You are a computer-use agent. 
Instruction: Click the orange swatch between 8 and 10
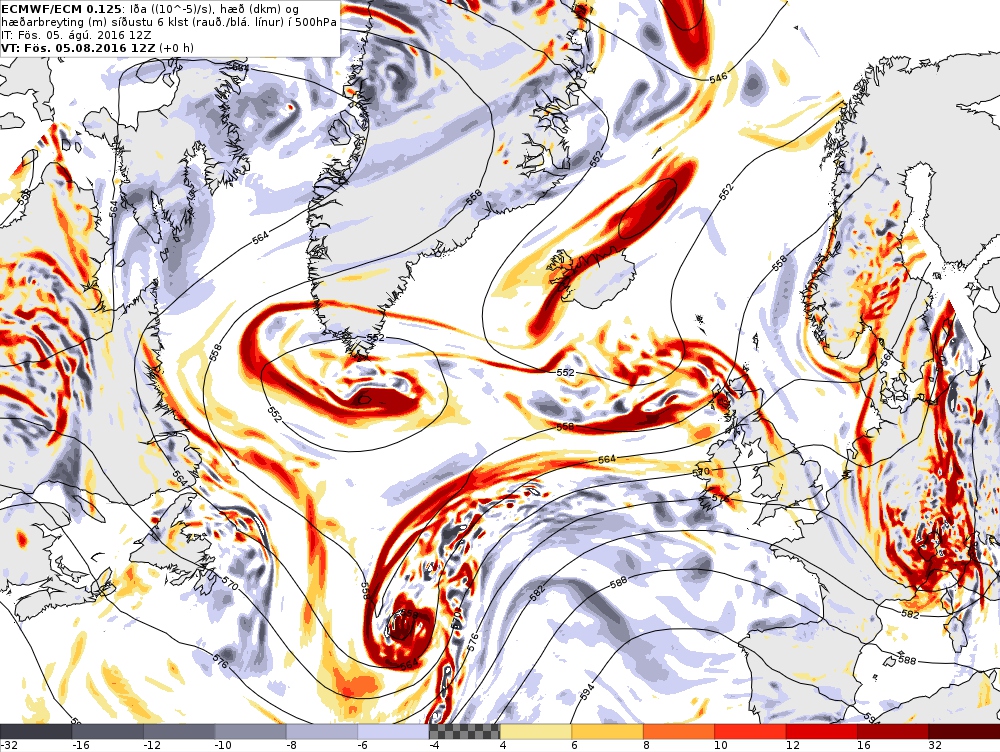(x=679, y=731)
